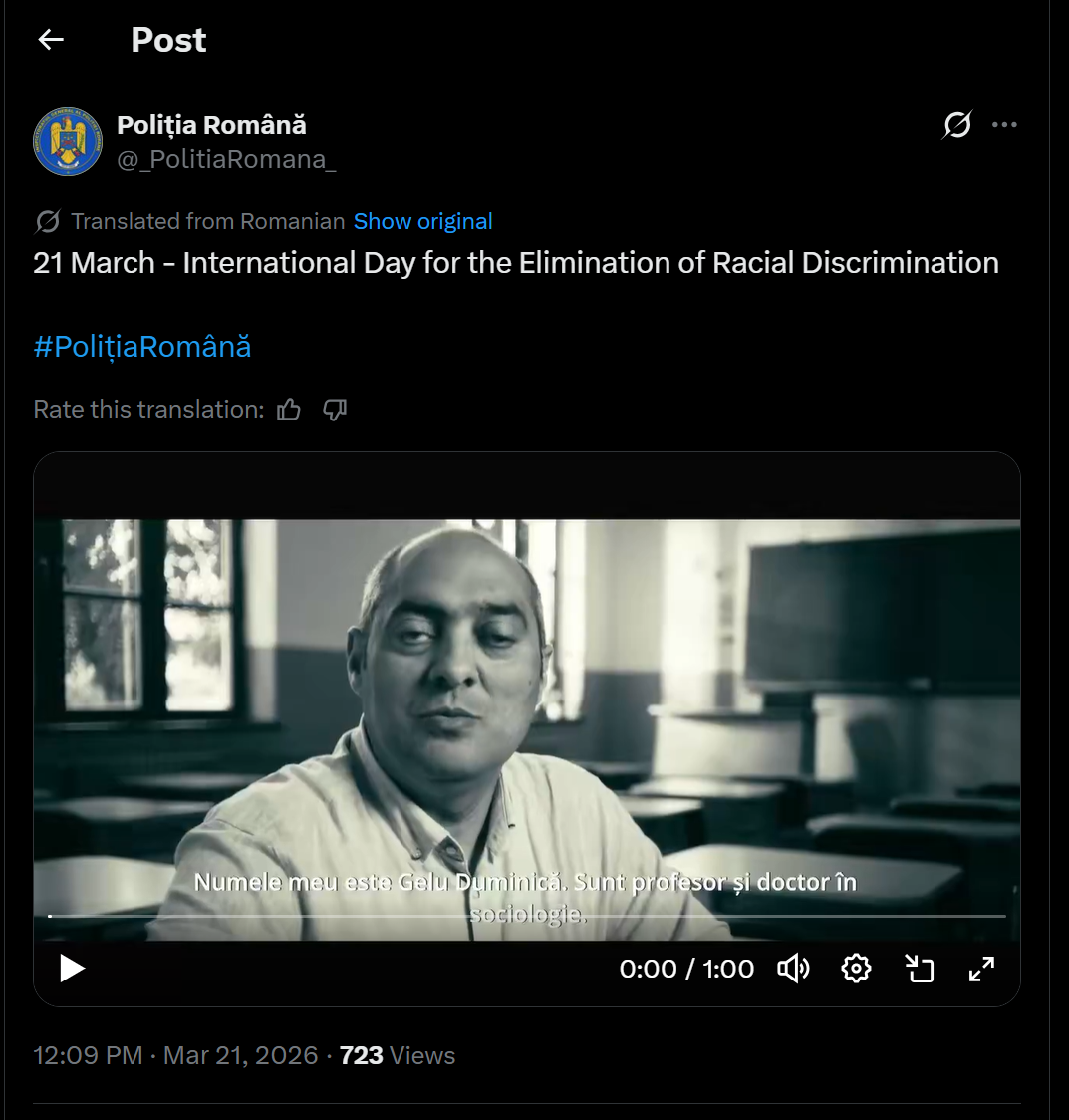Click the 723 Views count

pos(397,1056)
